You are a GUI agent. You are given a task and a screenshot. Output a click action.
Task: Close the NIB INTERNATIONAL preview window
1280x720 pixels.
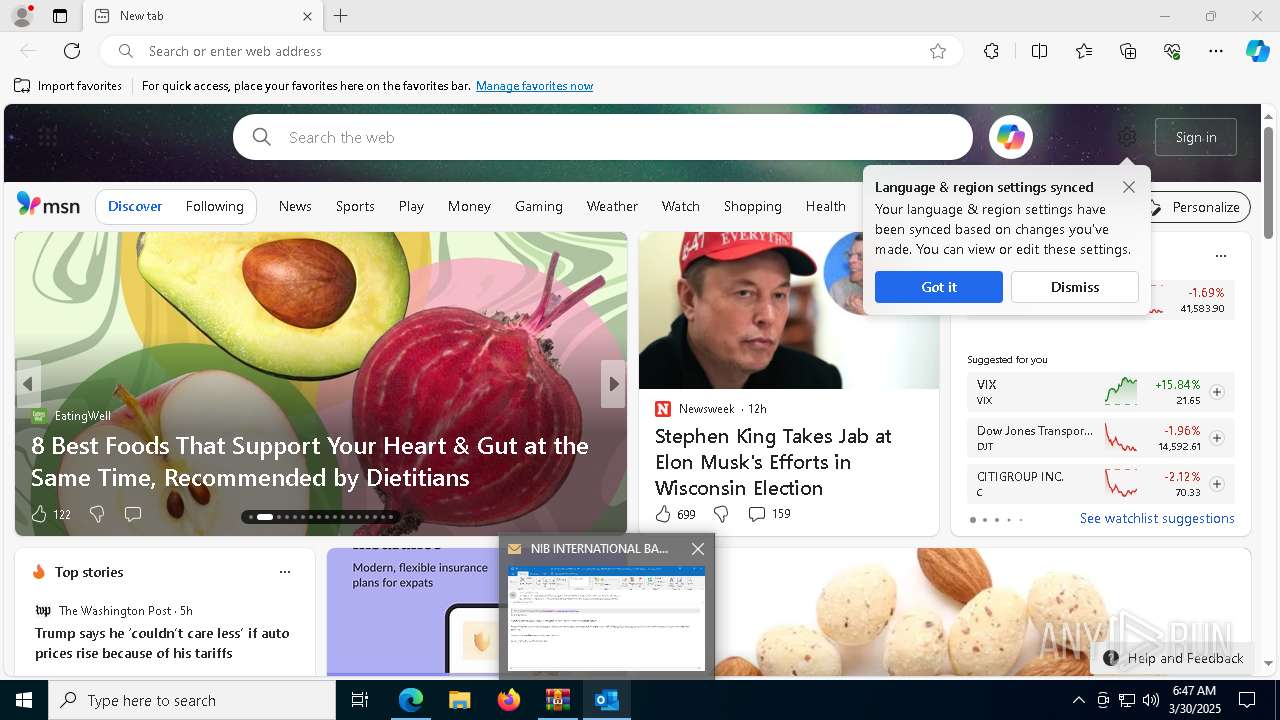[698, 548]
